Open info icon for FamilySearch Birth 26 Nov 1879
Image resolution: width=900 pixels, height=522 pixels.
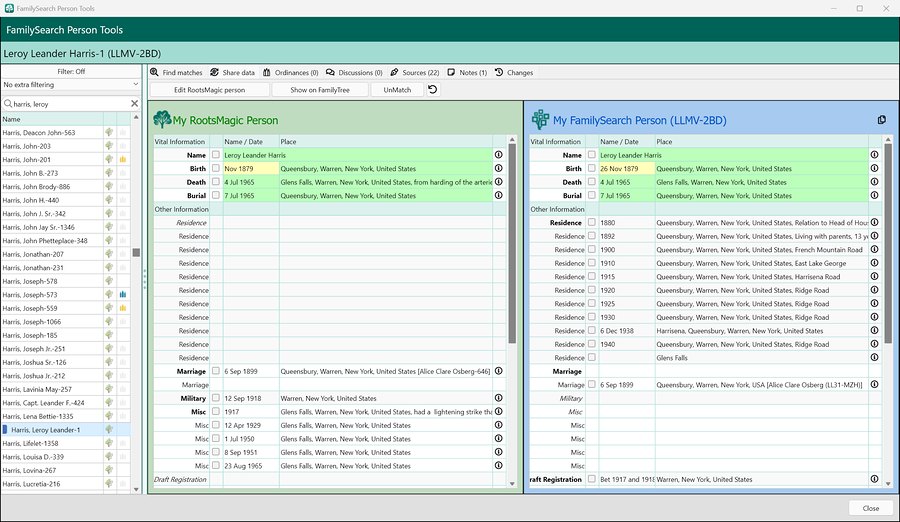(874, 168)
